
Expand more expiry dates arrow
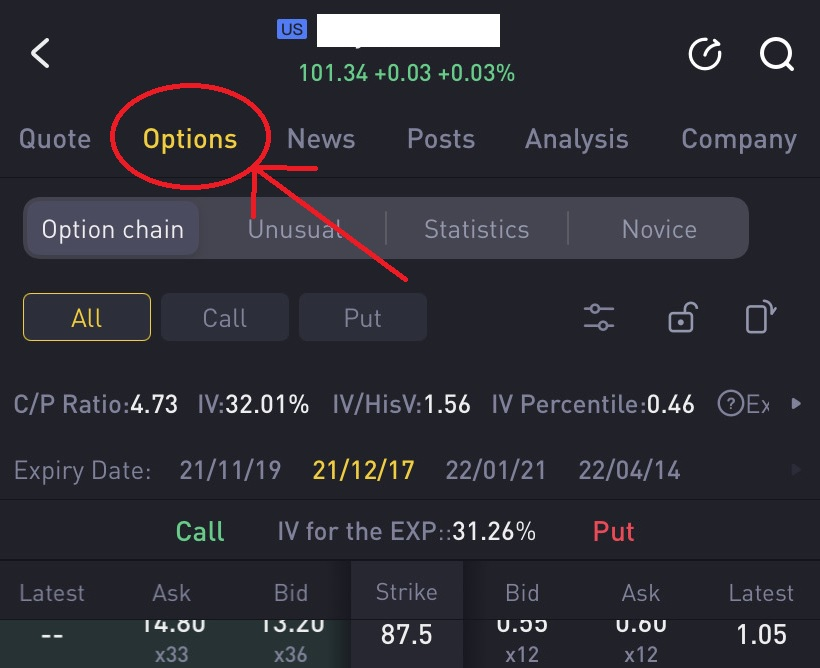(796, 469)
